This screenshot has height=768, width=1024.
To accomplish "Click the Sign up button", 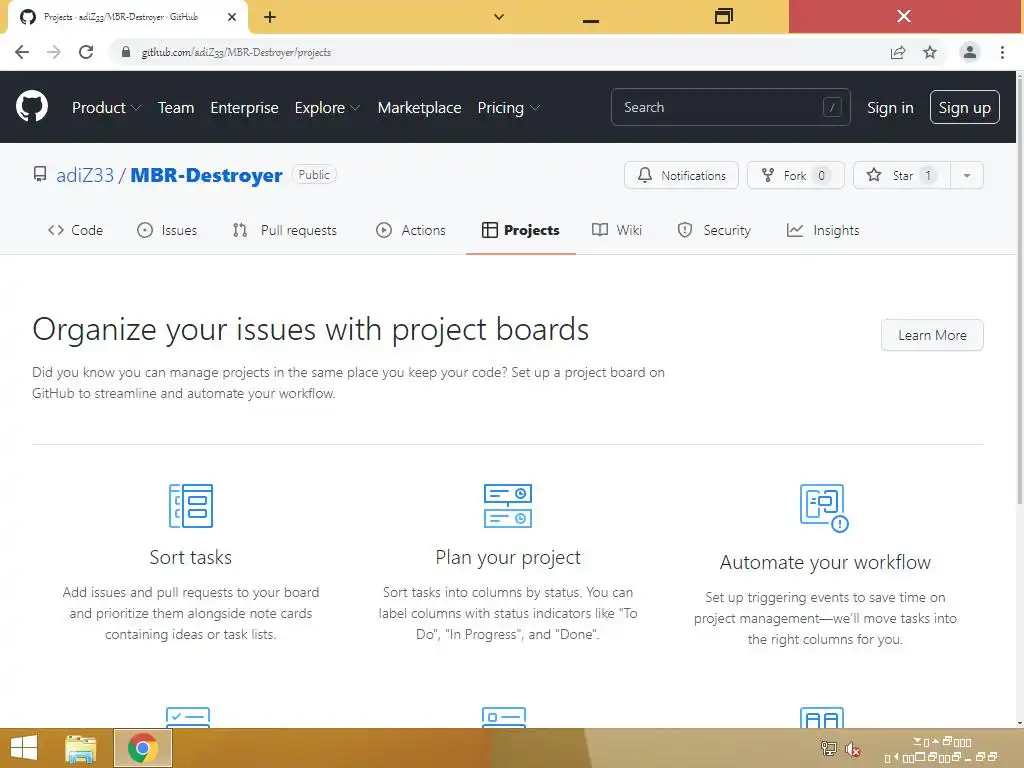I will point(965,107).
